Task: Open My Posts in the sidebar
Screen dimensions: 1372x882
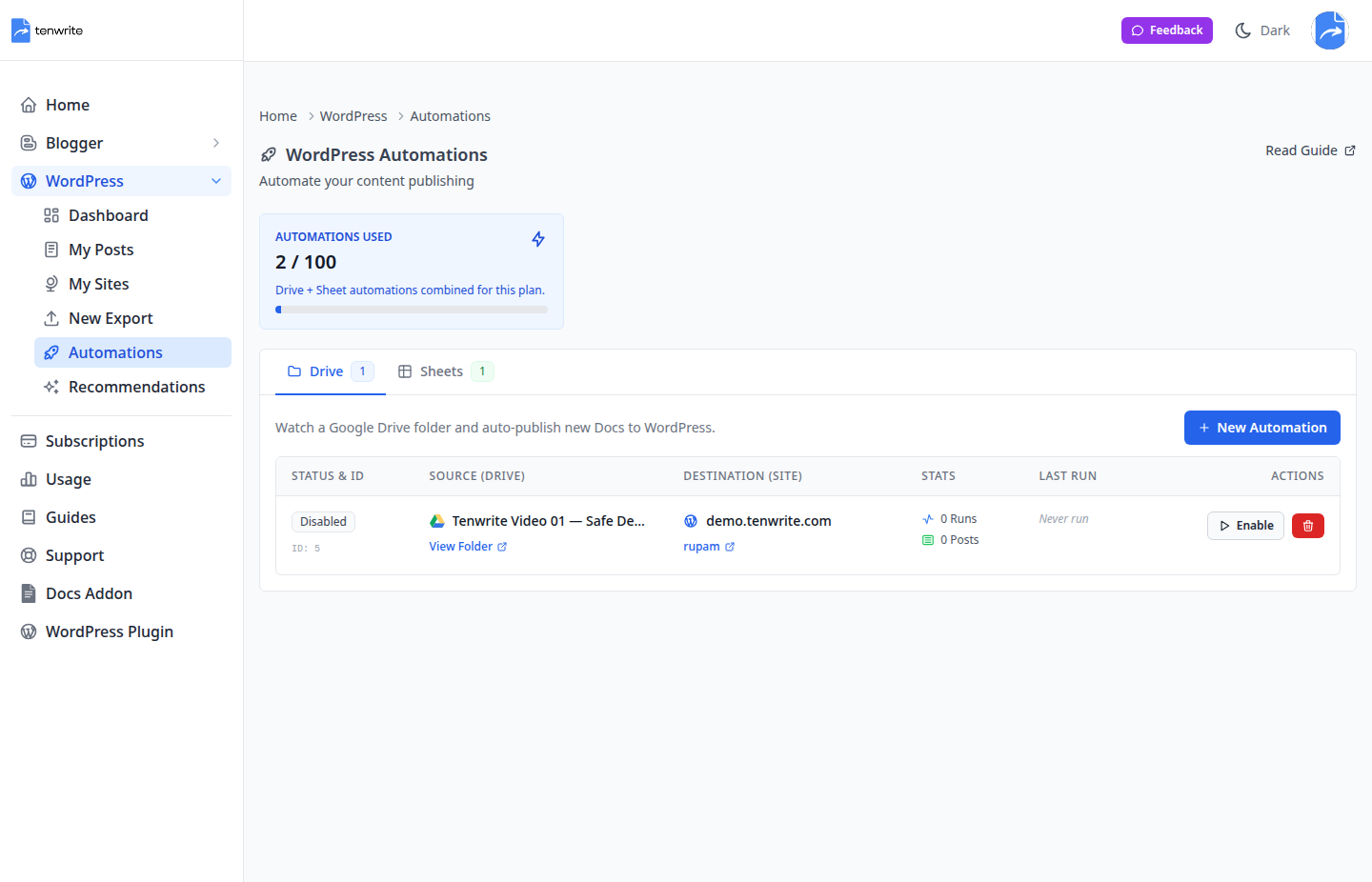Action: click(x=132, y=250)
